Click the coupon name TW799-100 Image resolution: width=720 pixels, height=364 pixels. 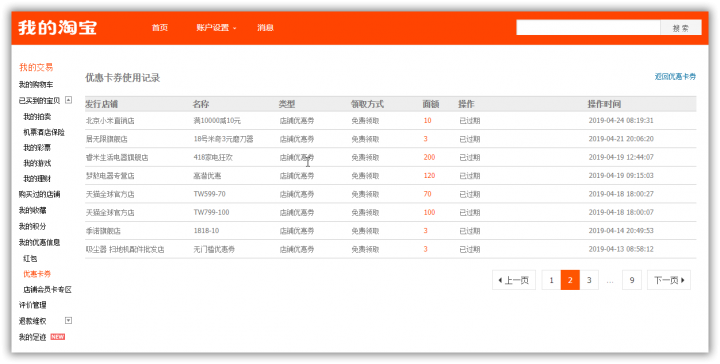point(211,213)
